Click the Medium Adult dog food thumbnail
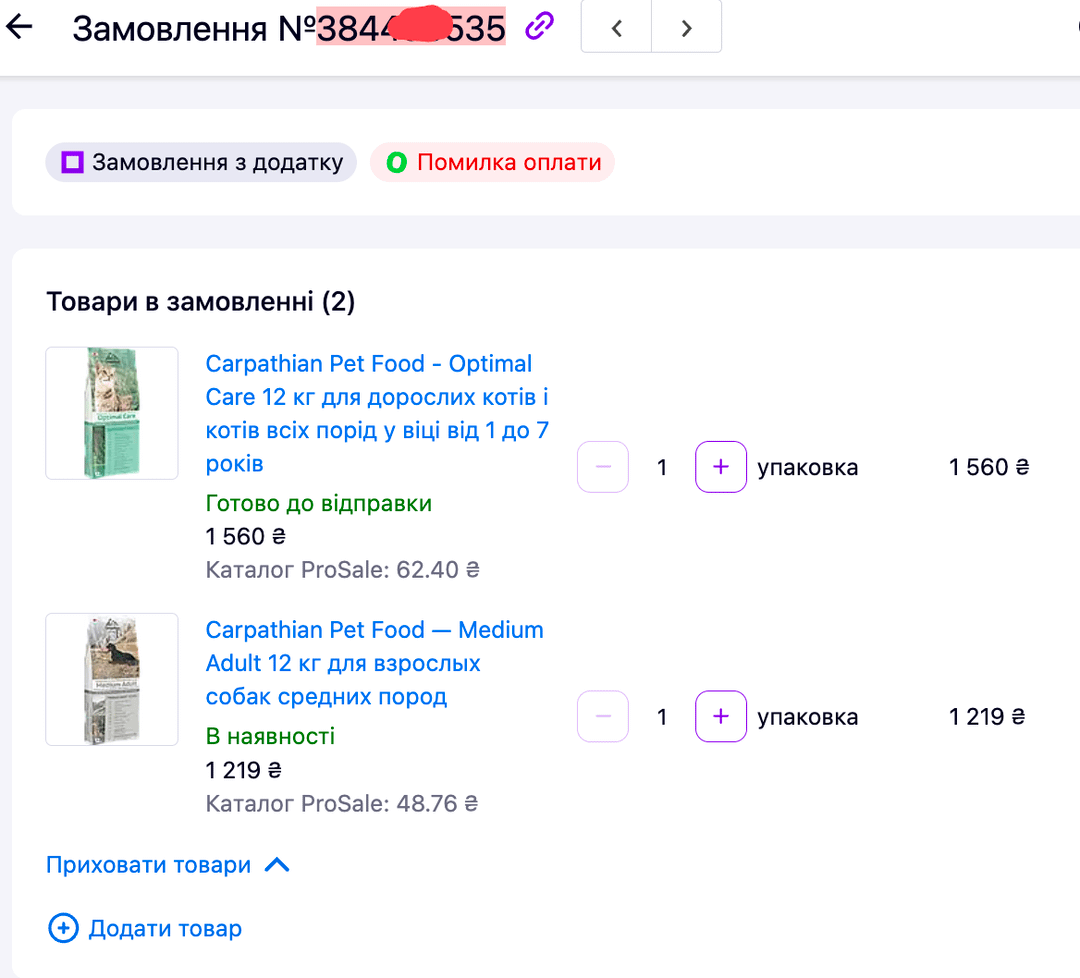Screen dimensions: 1080x978 click(x=112, y=679)
